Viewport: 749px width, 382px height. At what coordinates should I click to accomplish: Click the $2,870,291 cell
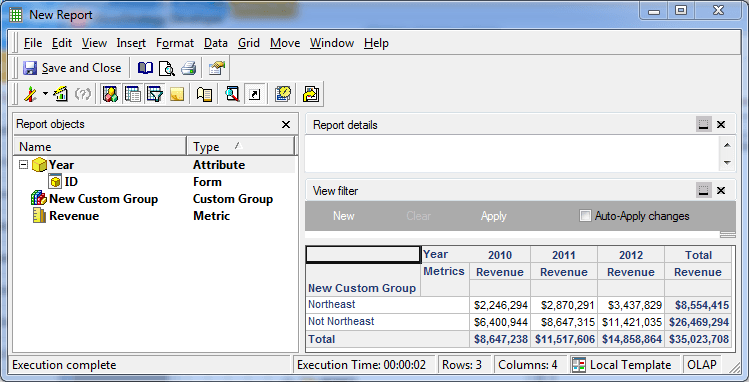(x=564, y=305)
